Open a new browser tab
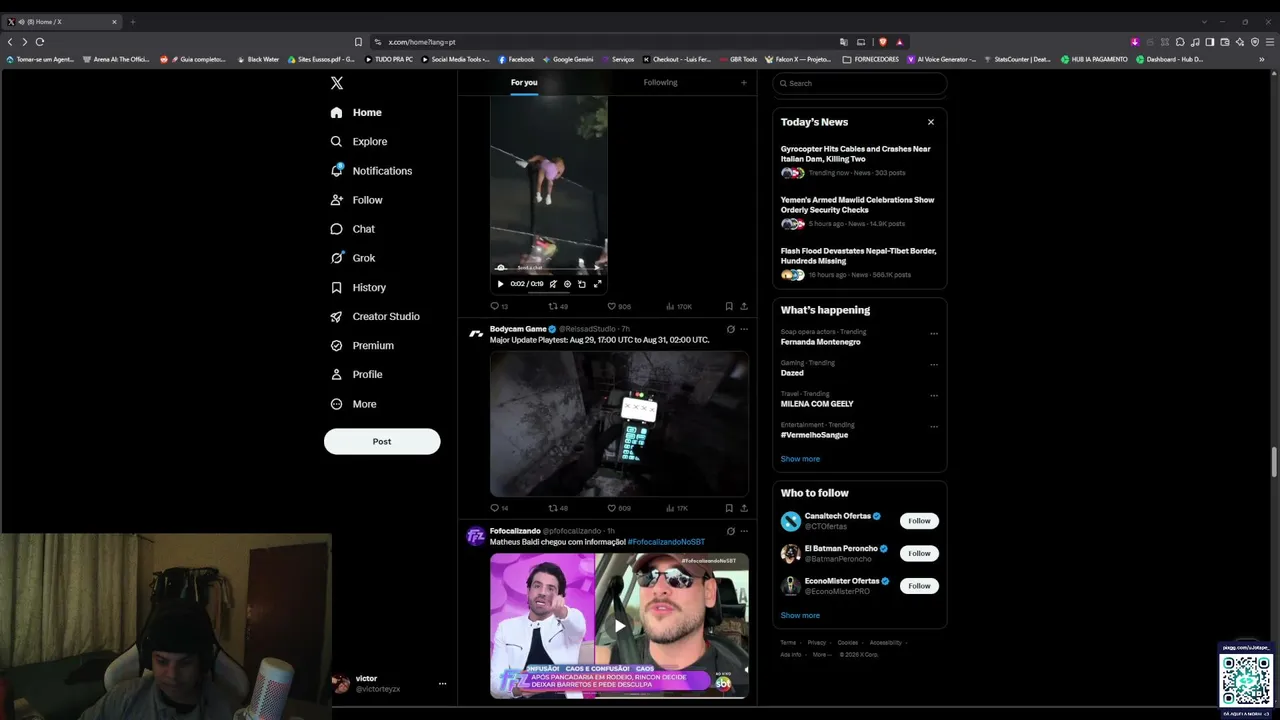 coord(132,22)
